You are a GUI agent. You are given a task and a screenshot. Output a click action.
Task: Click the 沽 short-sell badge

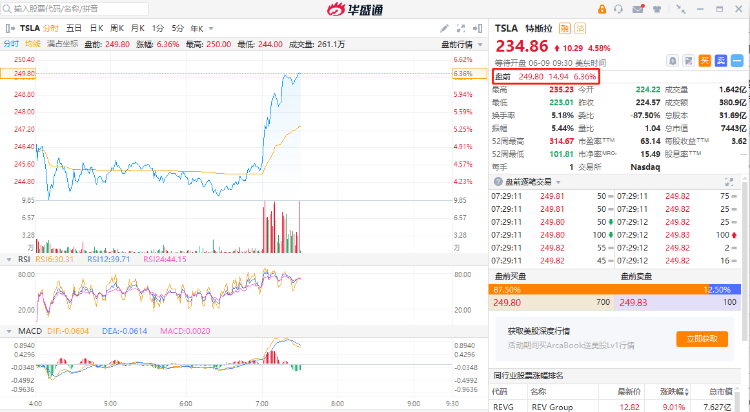580,28
